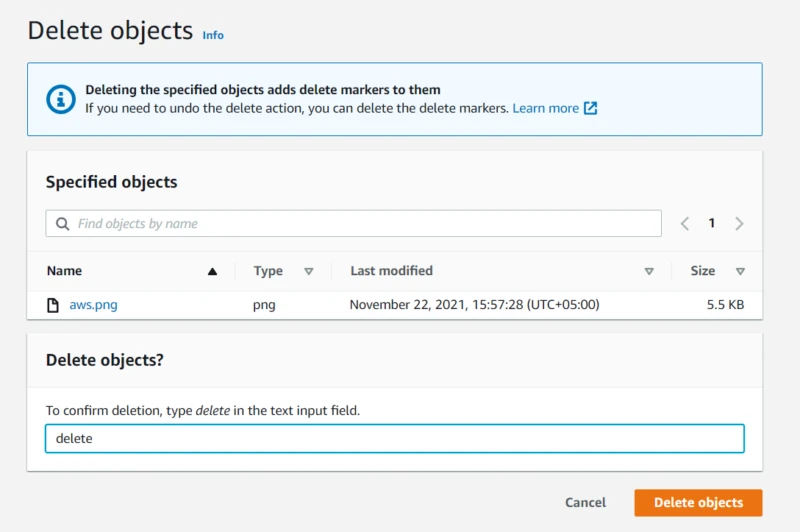Viewport: 800px width, 532px height.
Task: Open the Learn more link
Action: pos(545,108)
